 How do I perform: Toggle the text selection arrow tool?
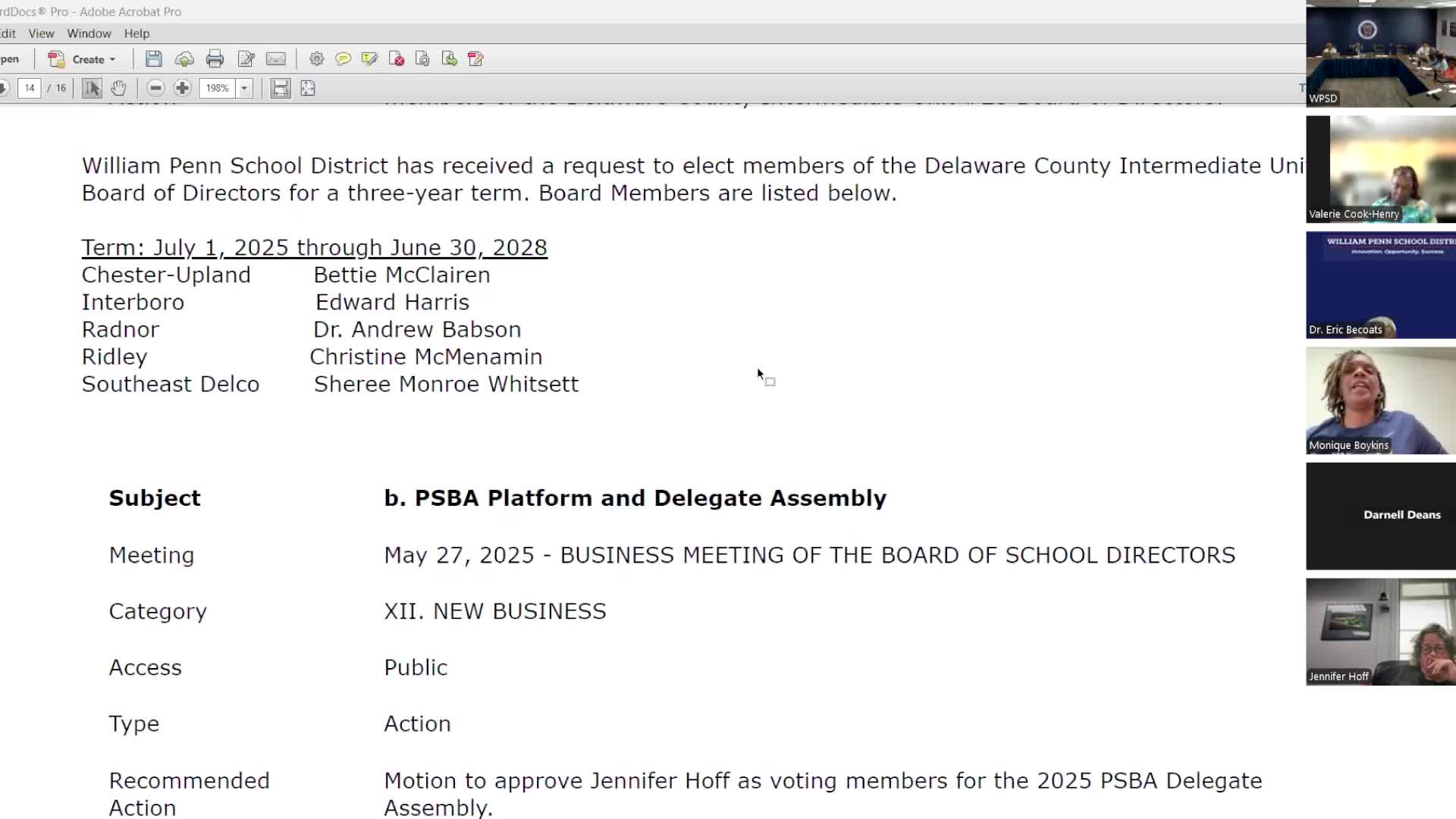[x=92, y=88]
